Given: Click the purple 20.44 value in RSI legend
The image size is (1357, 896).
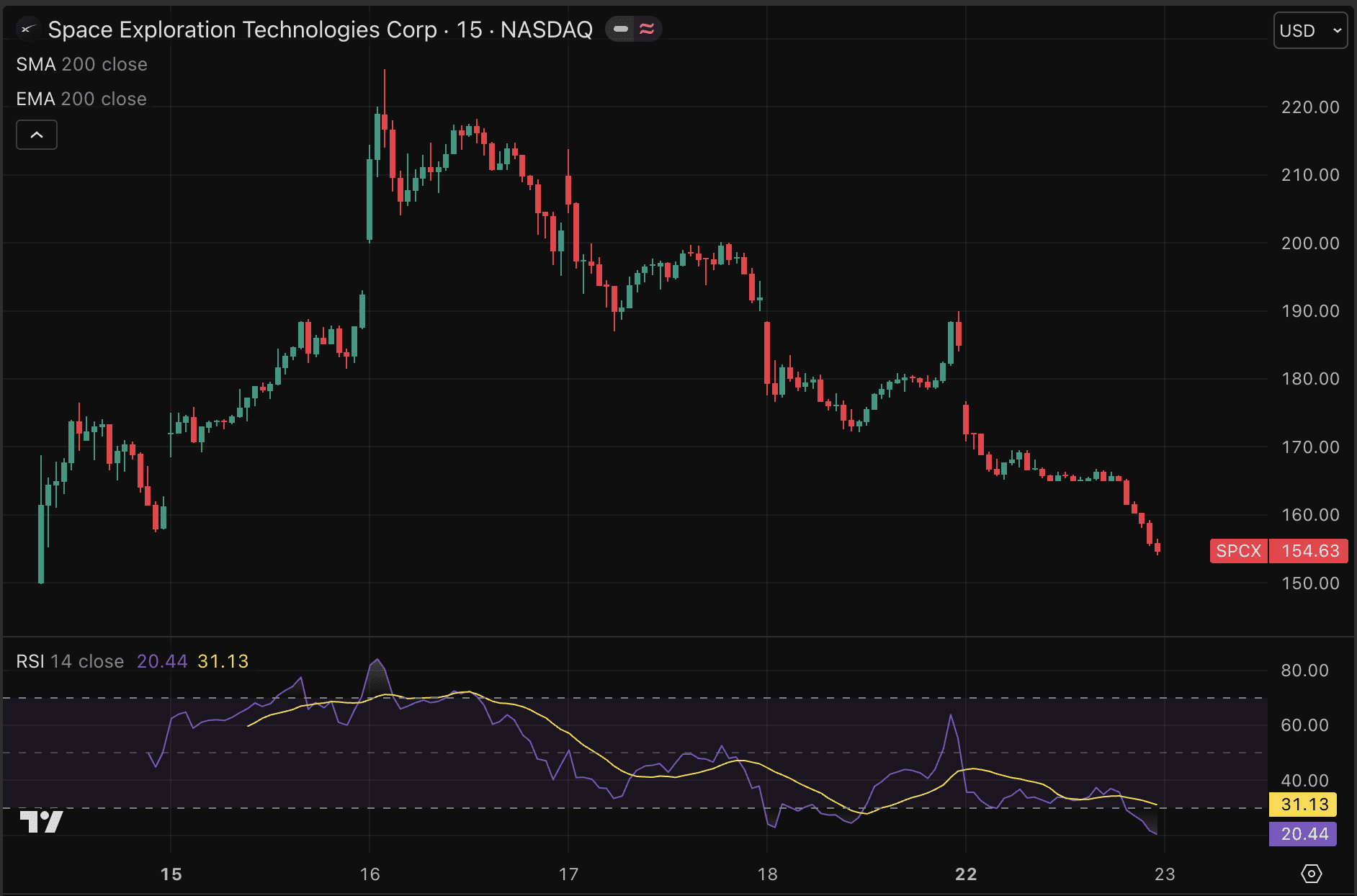Looking at the screenshot, I should click(x=162, y=661).
